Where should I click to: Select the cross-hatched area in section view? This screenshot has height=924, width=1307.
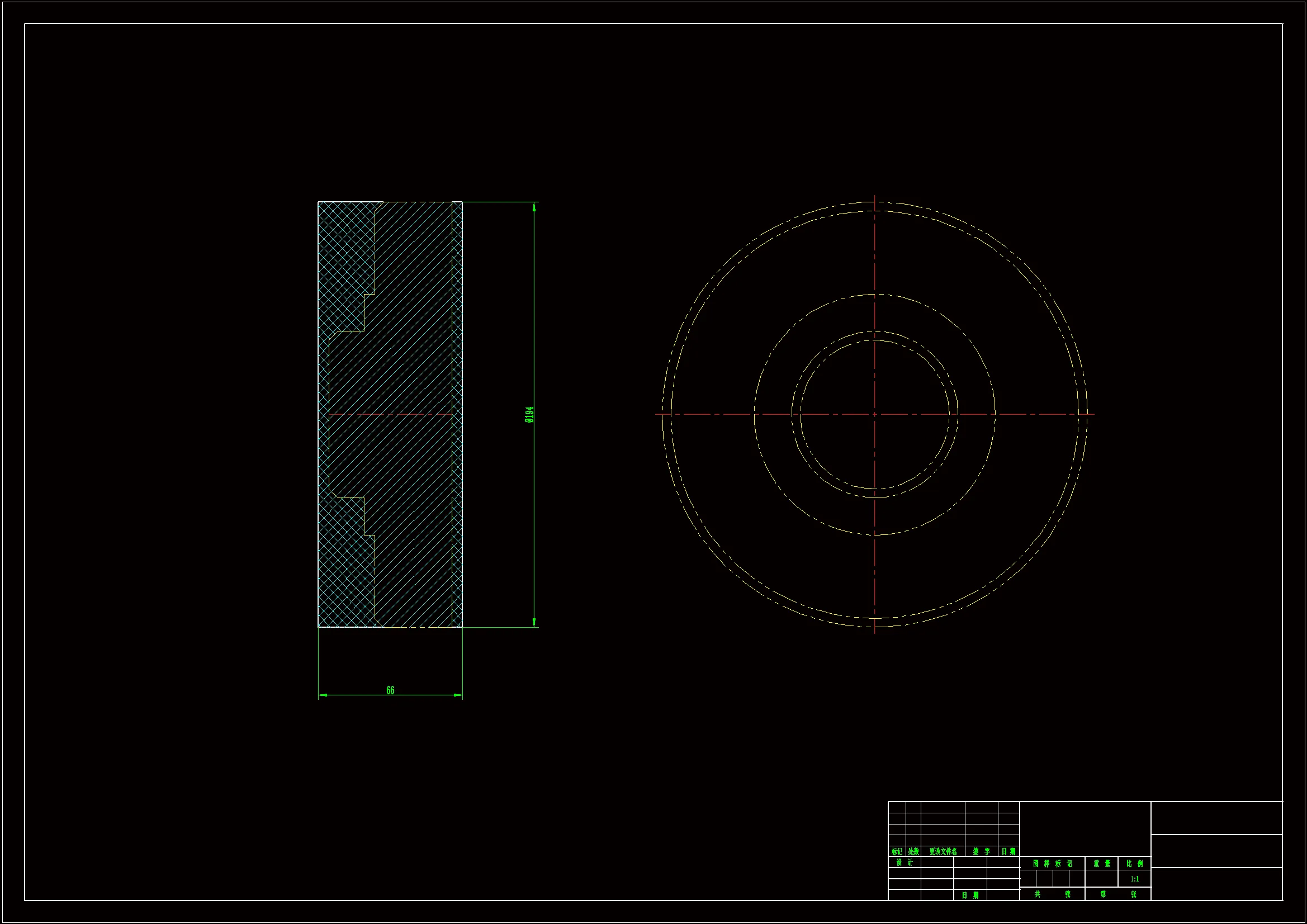(342, 262)
